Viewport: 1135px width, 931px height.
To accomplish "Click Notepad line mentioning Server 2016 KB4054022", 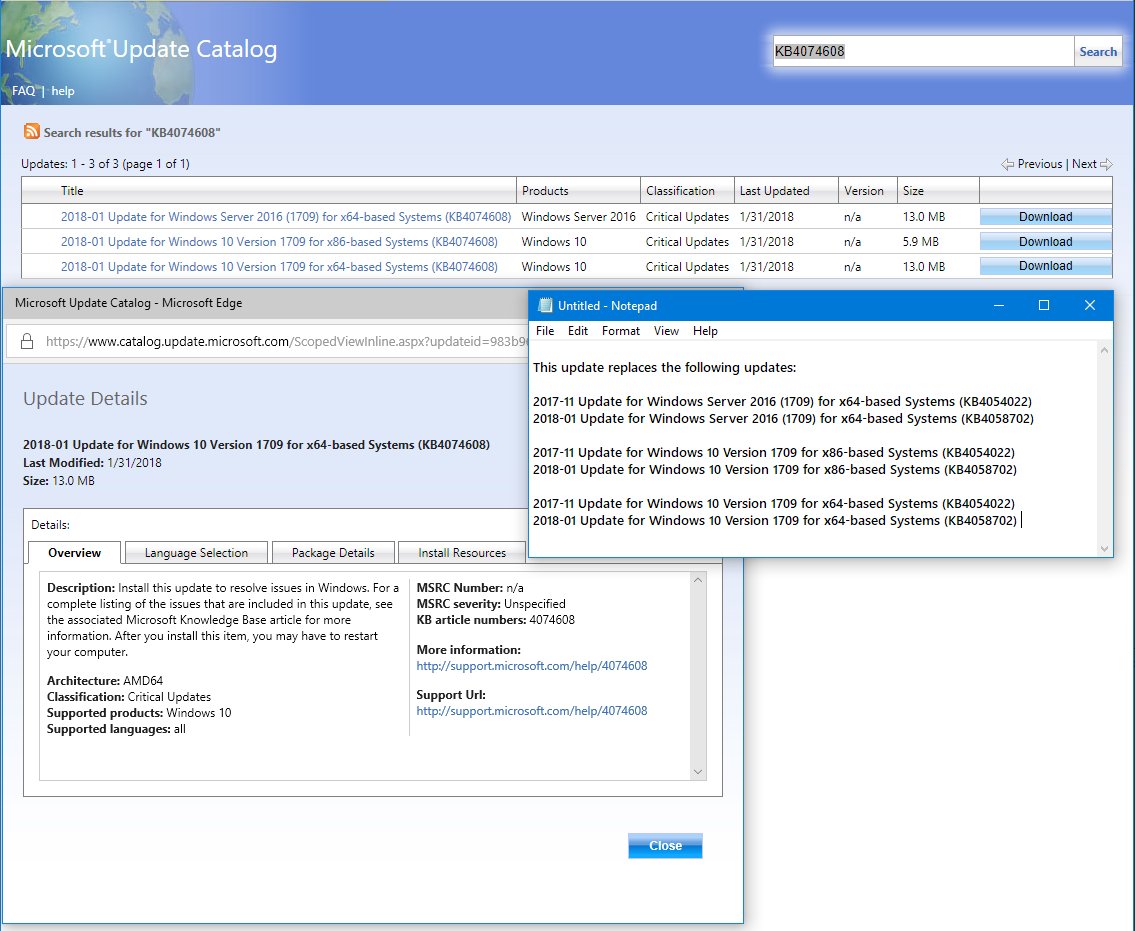I will (x=782, y=401).
